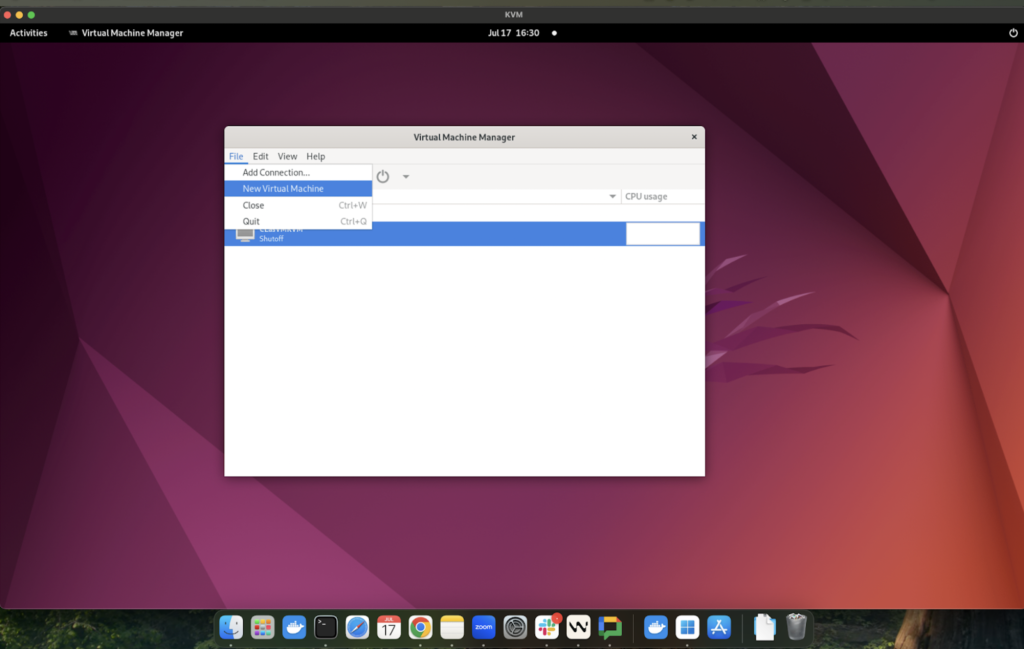The width and height of the screenshot is (1024, 649).
Task: Open the shutdown options dropdown arrow
Action: pos(406,176)
